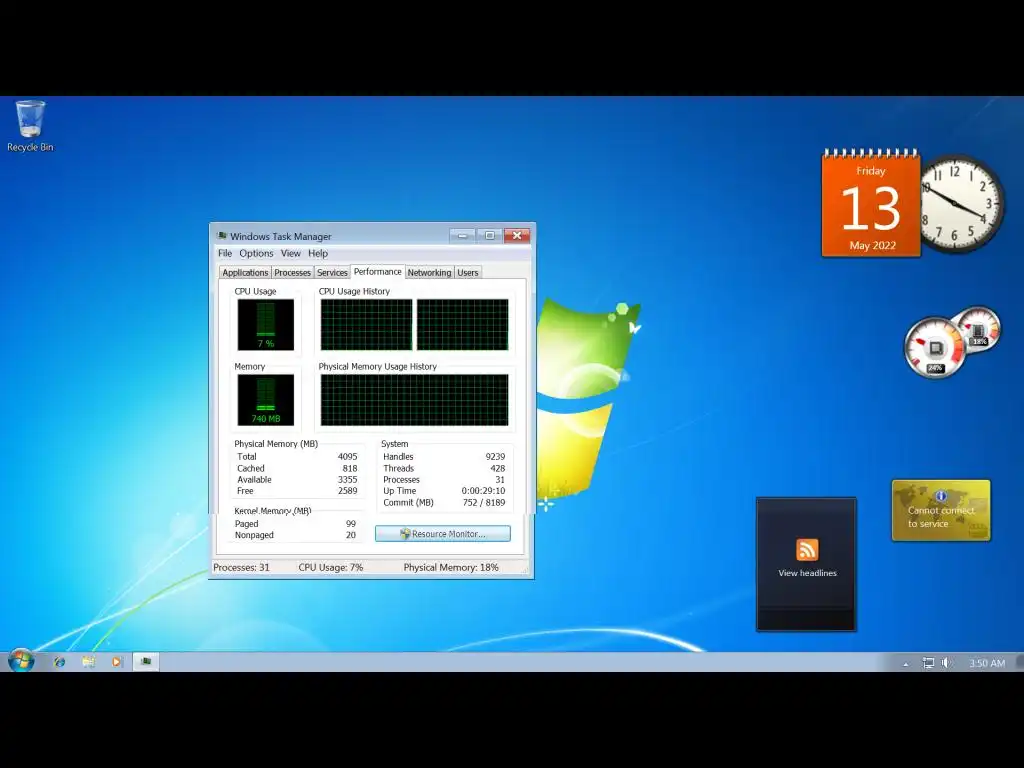This screenshot has height=768, width=1024.
Task: Click the Total memory value 4095
Action: [347, 456]
